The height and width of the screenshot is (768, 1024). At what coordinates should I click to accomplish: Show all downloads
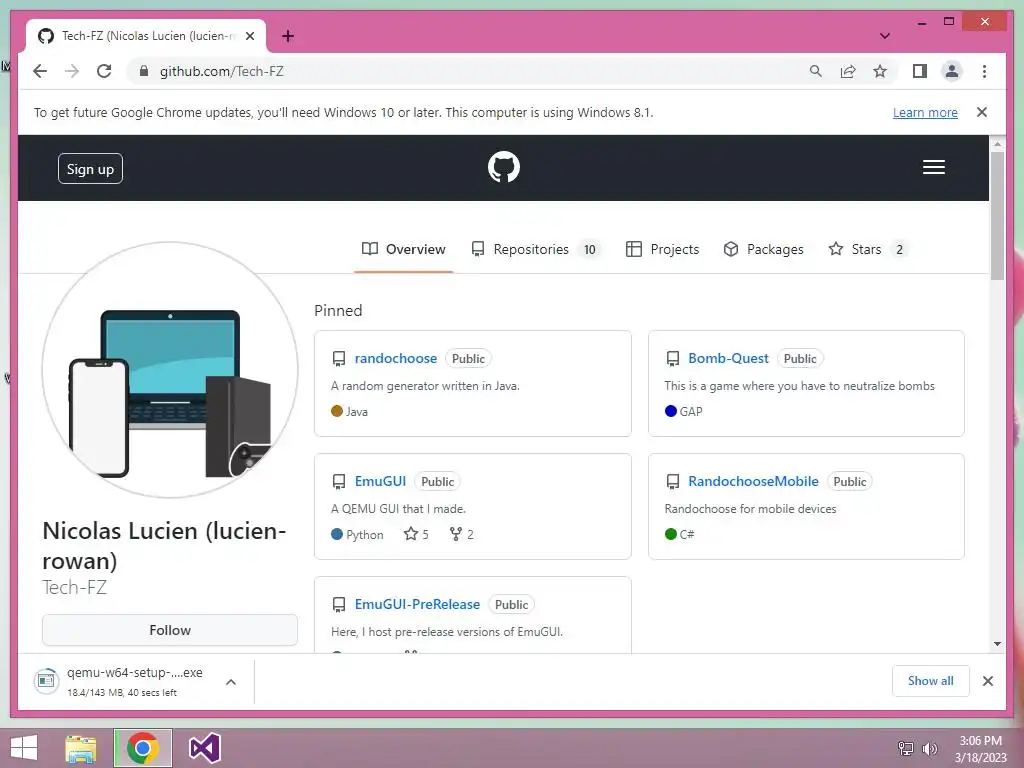tap(931, 681)
